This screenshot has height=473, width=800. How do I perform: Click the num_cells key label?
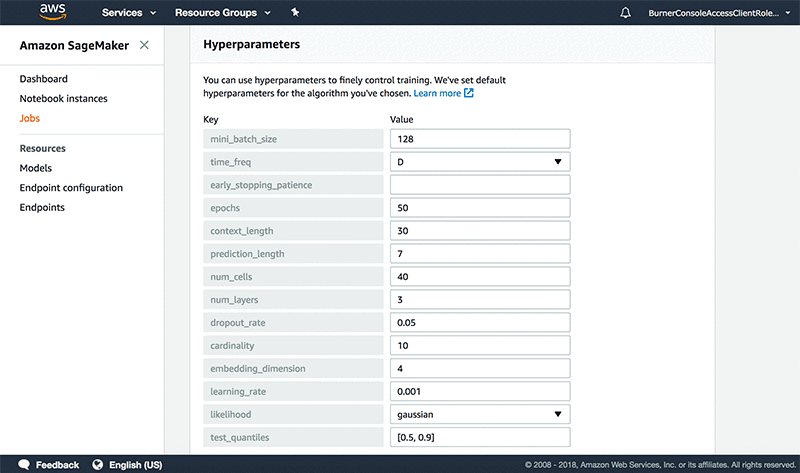point(293,277)
